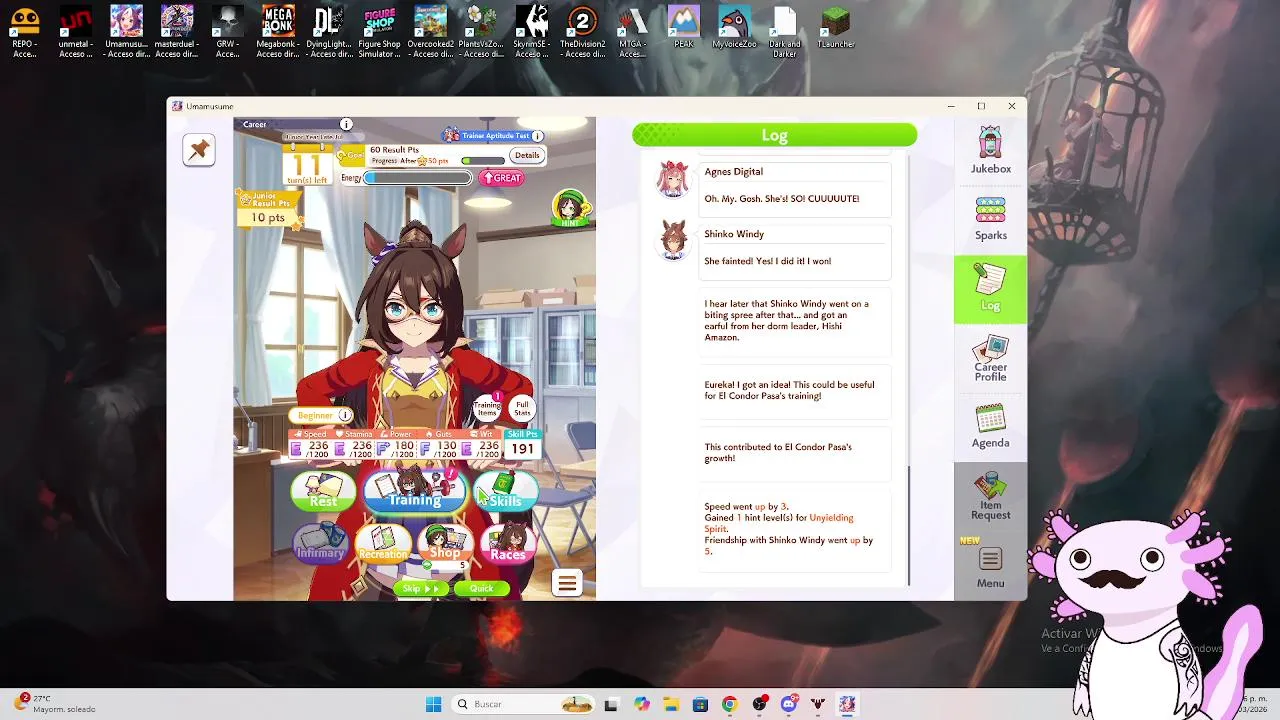1280x720 pixels.
Task: Open the Figure Shop Simulator shortcut
Action: (380, 31)
